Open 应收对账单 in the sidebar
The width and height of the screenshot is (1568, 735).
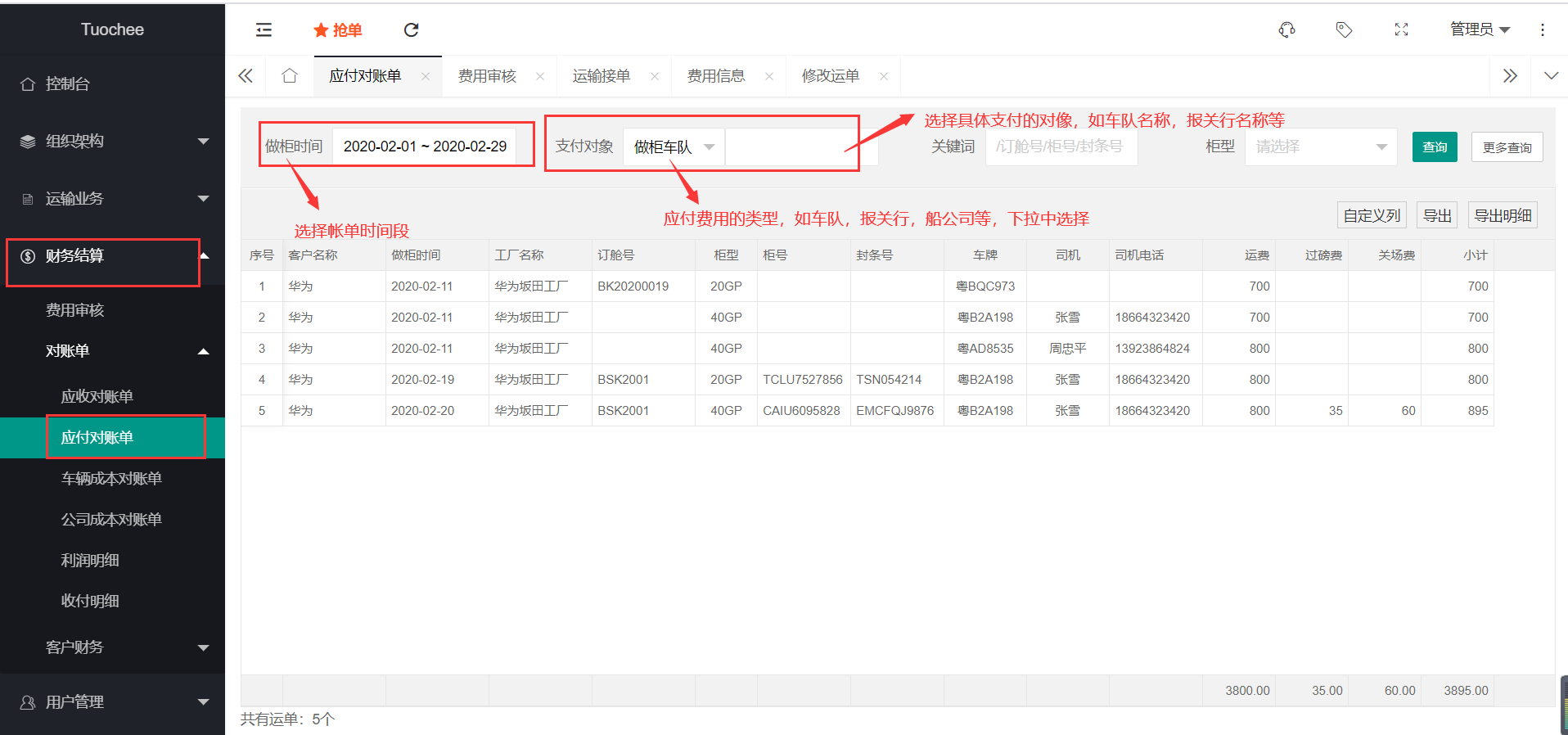pyautogui.click(x=112, y=397)
